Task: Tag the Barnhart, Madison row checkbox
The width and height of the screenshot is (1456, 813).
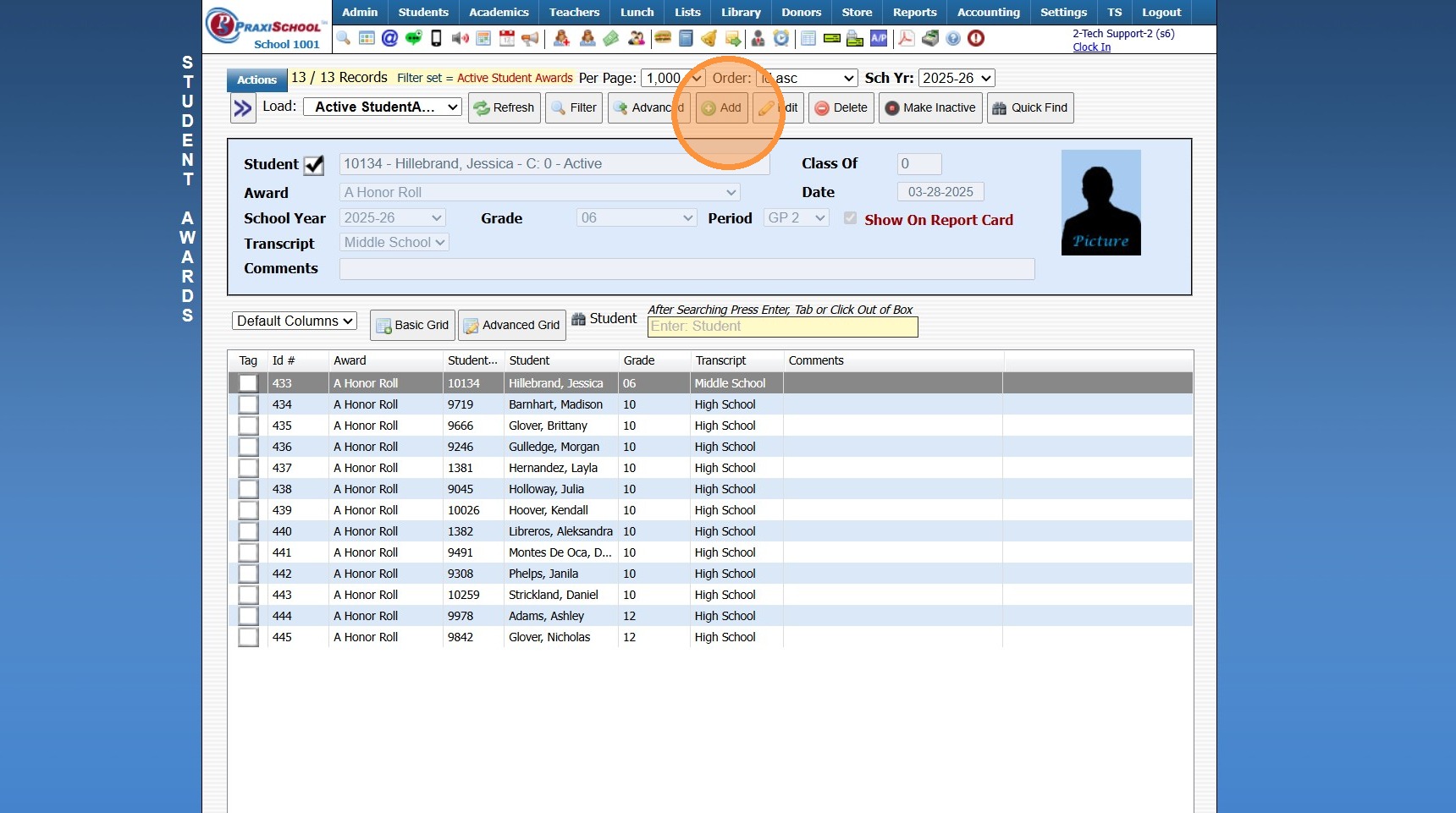Action: 248,404
